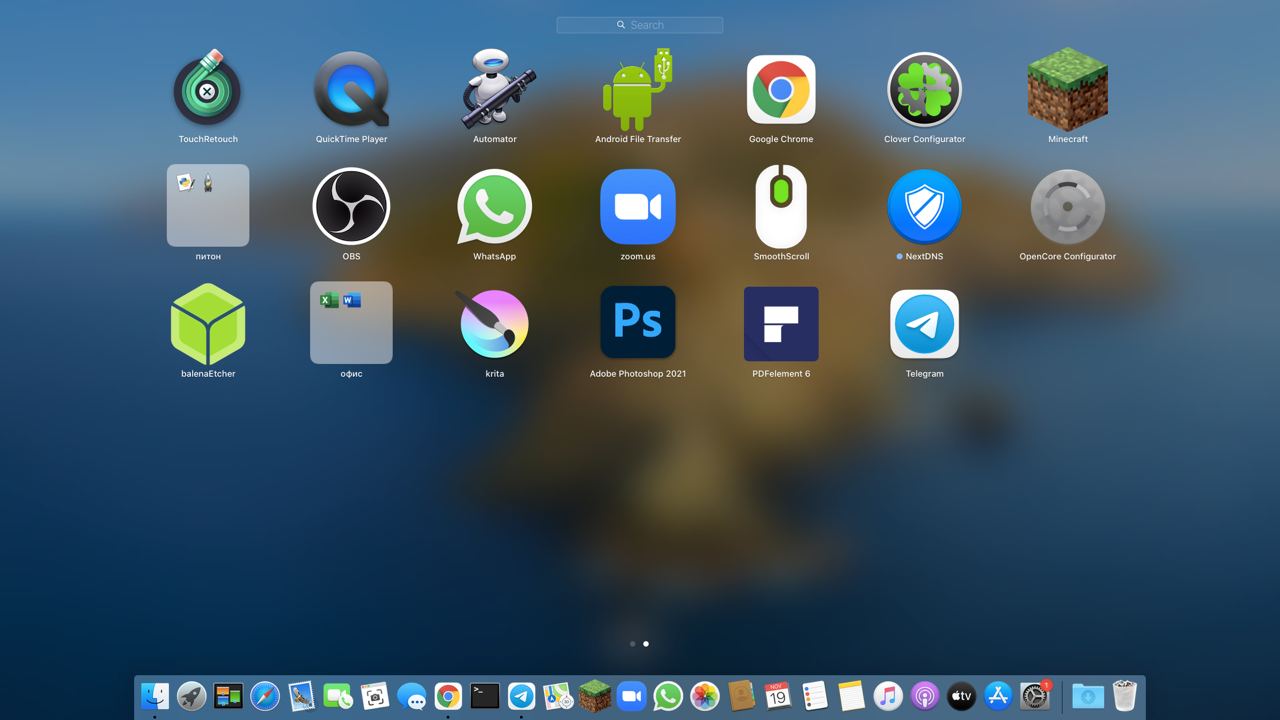Launch Safari from the Dock
Screen dimensions: 1280x720
pos(265,696)
